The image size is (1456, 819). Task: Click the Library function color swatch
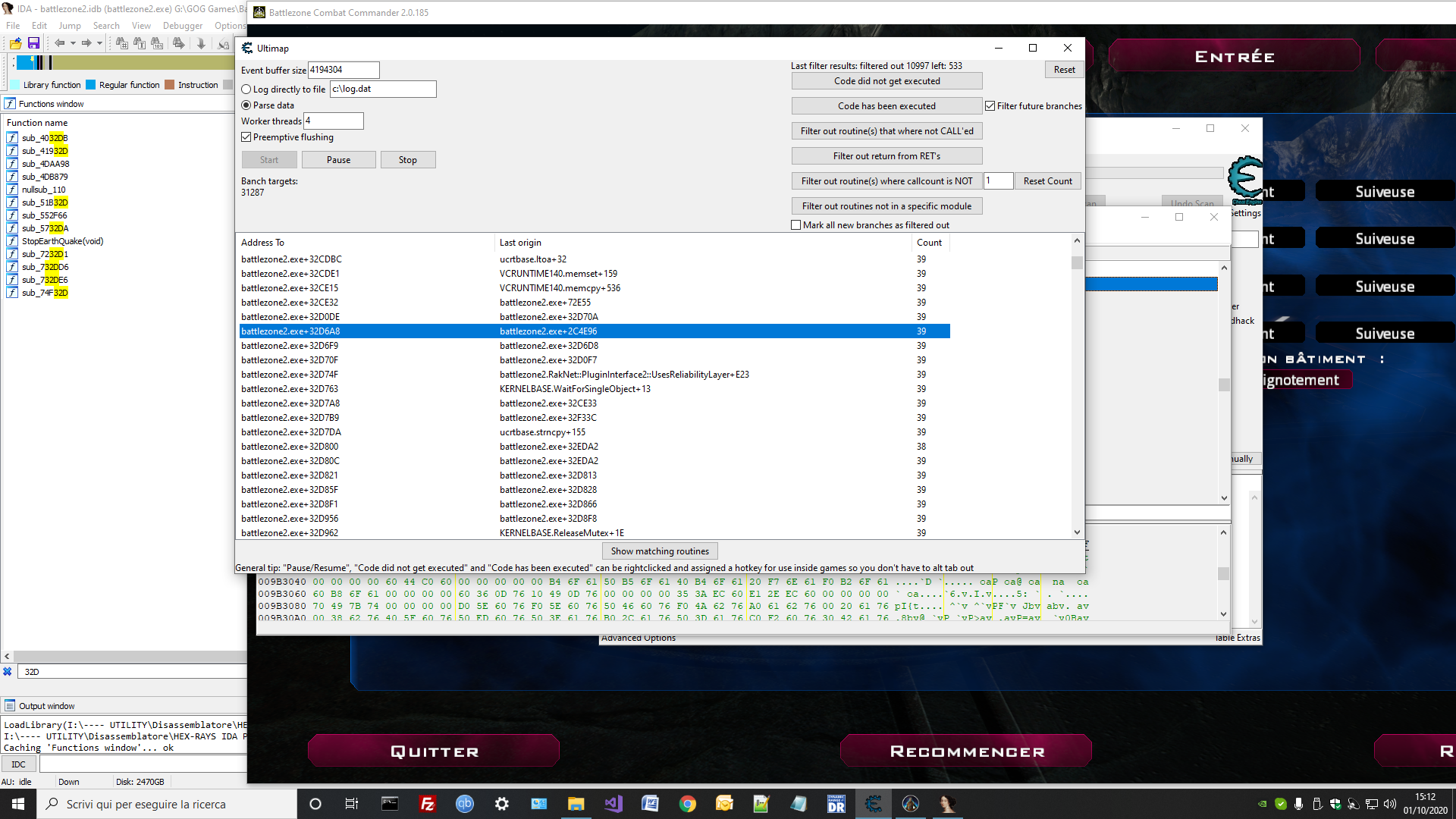[14, 84]
